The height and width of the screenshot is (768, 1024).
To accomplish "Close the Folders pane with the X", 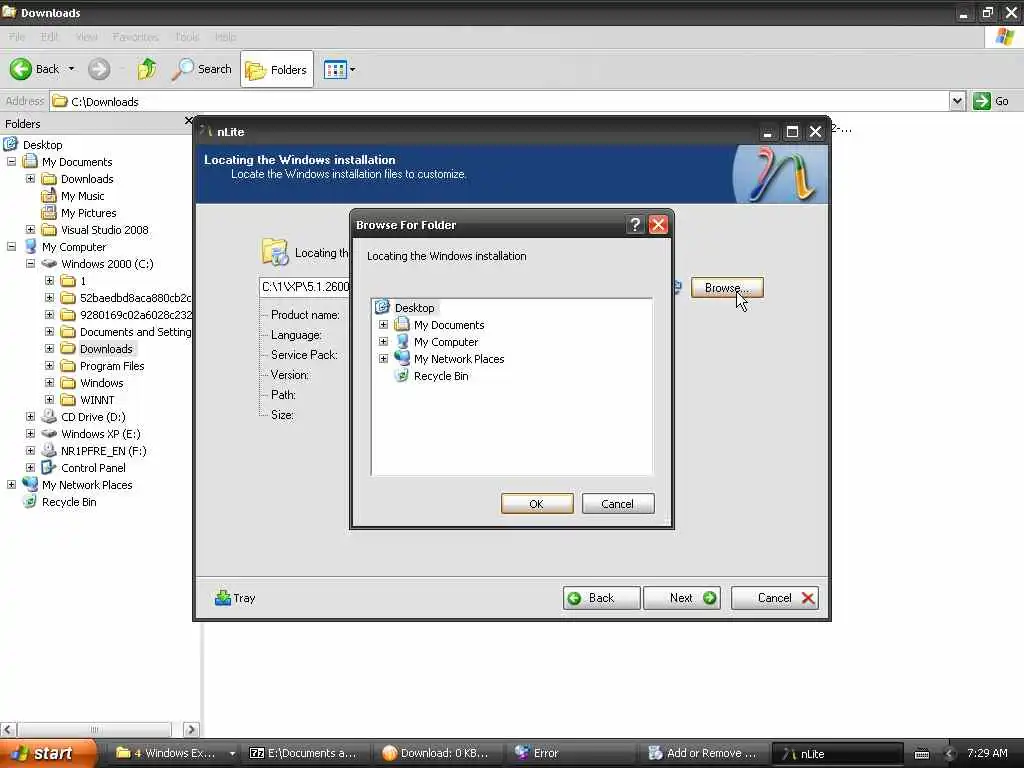I will pyautogui.click(x=188, y=121).
